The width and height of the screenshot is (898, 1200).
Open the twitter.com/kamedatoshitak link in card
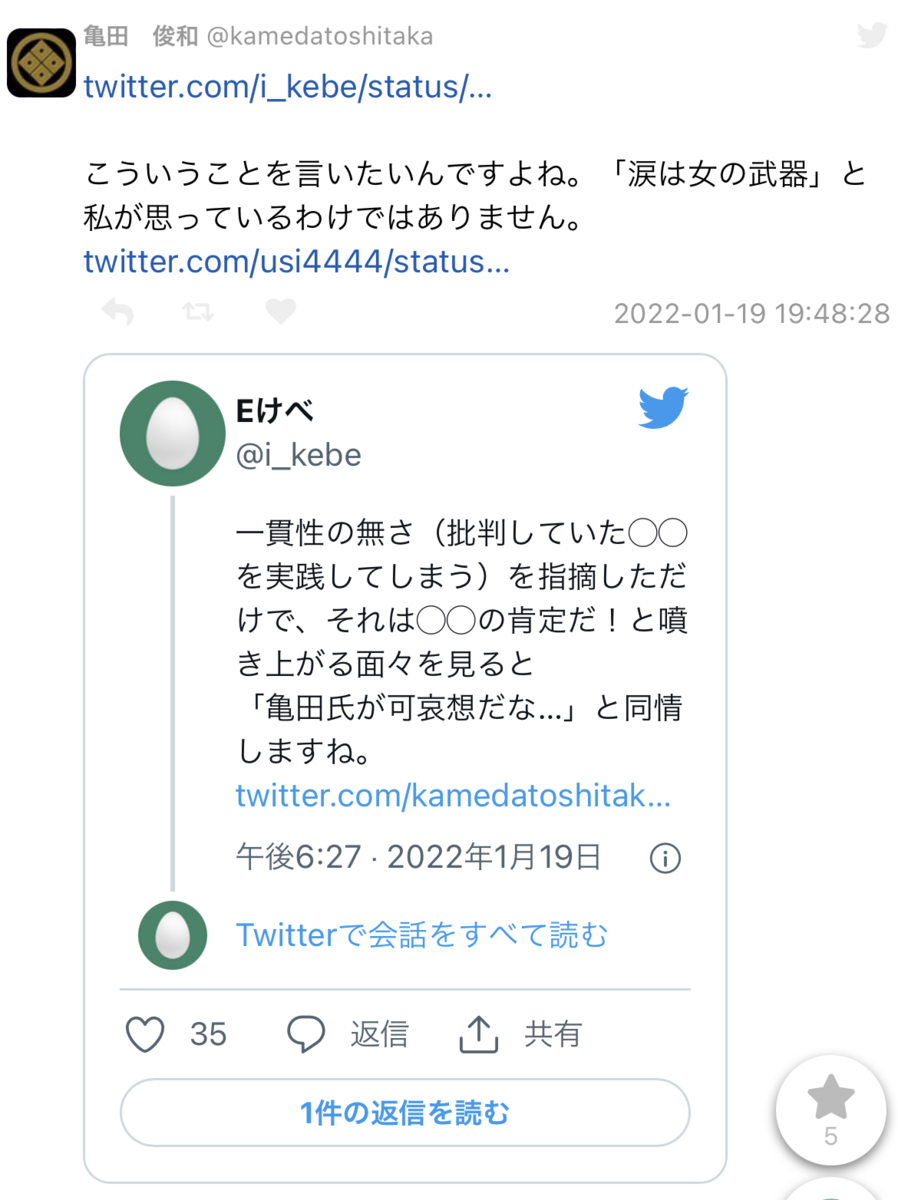coord(453,797)
